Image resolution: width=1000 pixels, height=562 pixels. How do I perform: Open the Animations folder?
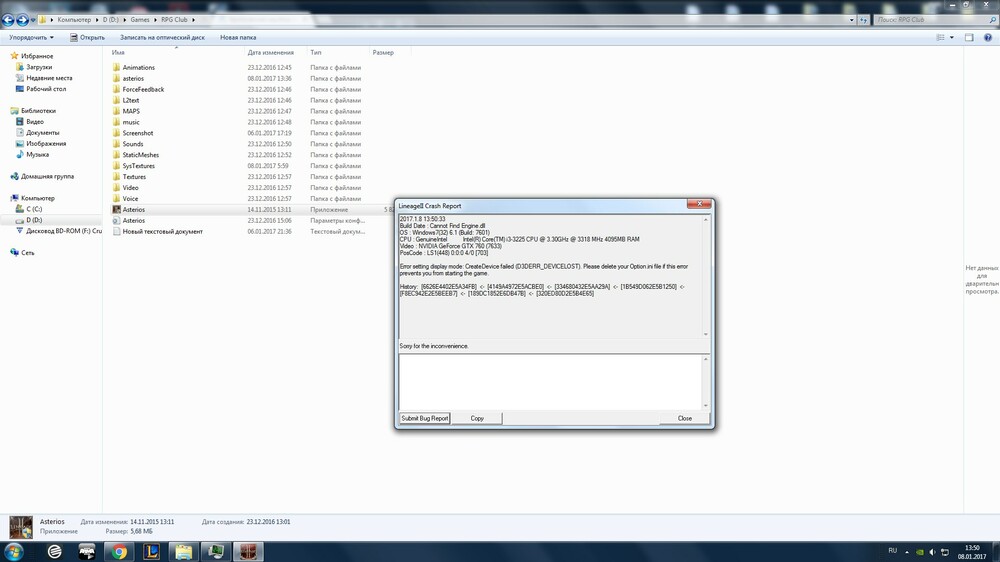point(138,68)
